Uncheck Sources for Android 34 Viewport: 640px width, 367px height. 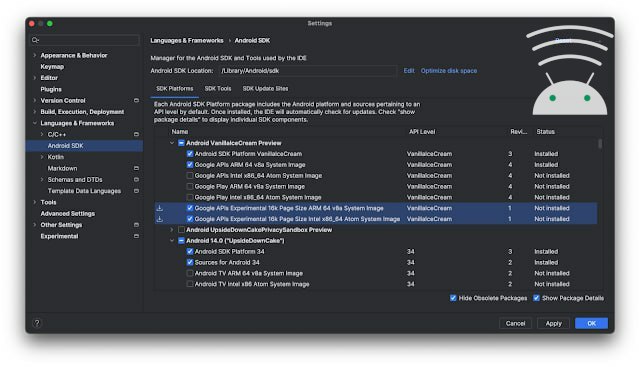tap(190, 262)
